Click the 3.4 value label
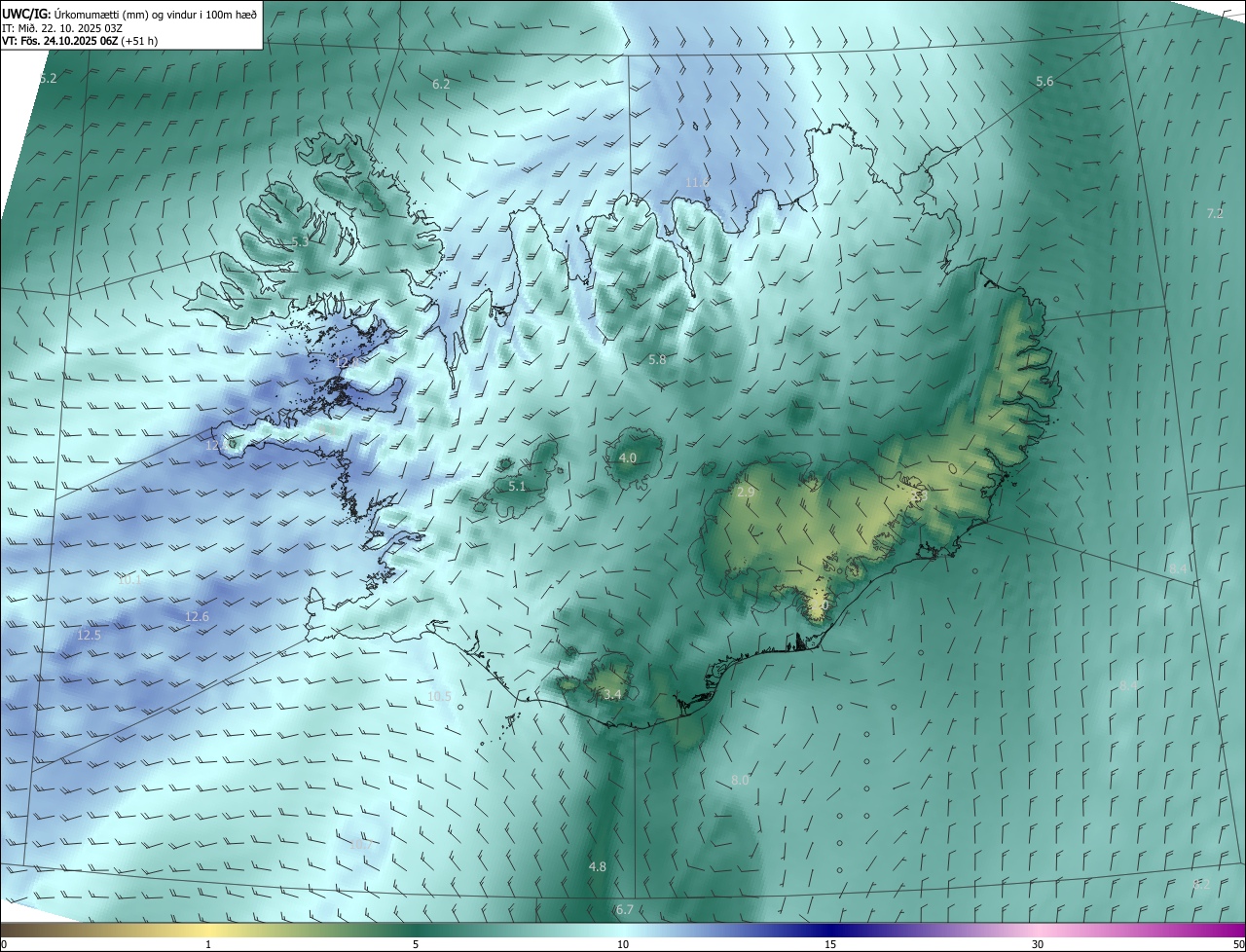 click(612, 694)
